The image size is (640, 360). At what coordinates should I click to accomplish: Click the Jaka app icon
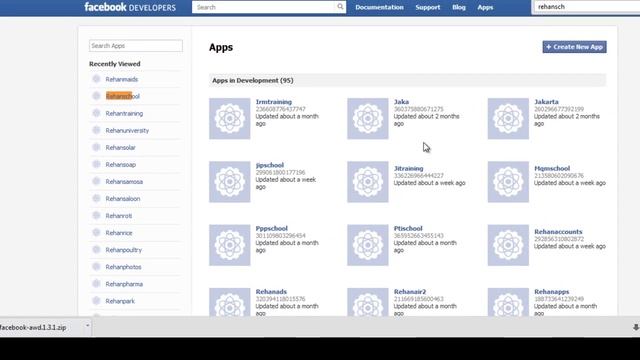[x=368, y=118]
